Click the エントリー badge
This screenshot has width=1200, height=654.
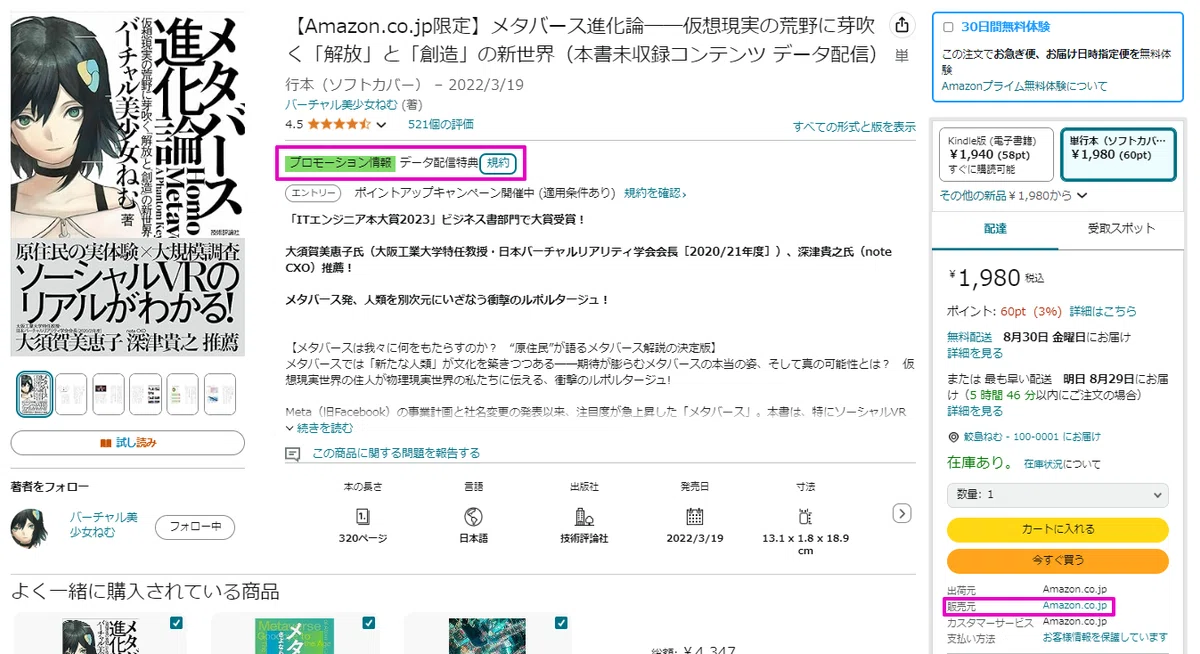[314, 193]
